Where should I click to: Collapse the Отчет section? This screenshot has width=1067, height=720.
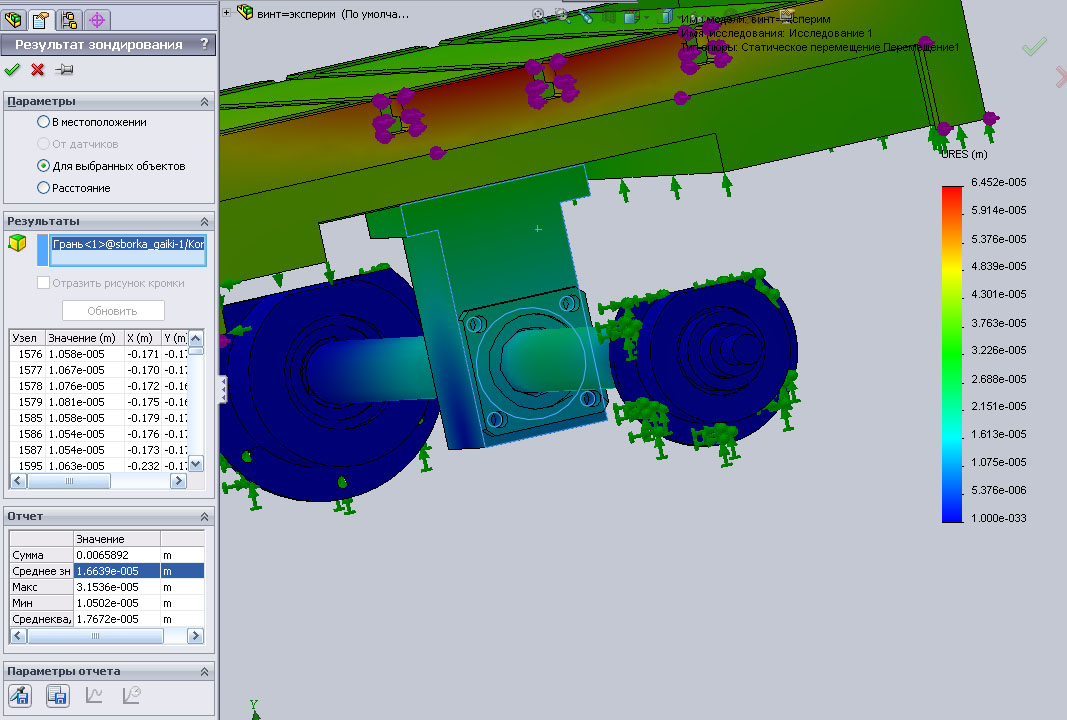(x=204, y=517)
